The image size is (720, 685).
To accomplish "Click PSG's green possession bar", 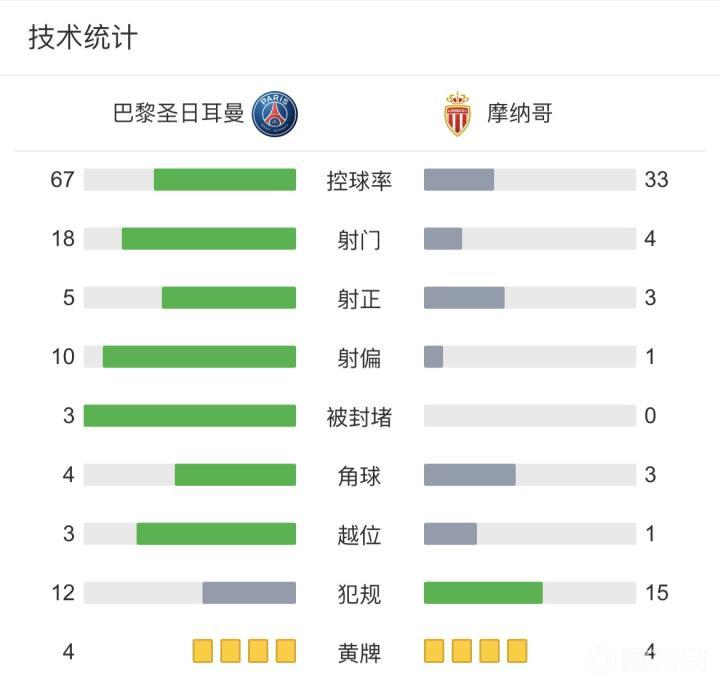I will point(225,180).
